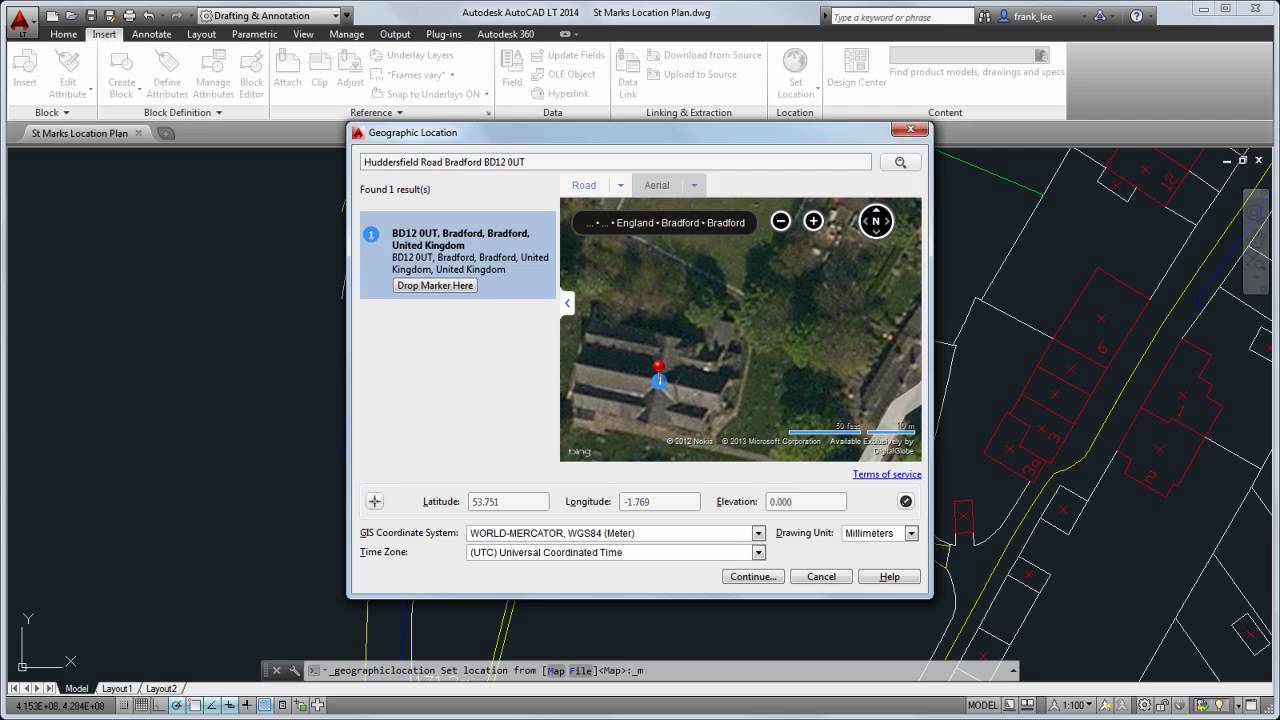Click the red pushpin marker on the map

[658, 366]
